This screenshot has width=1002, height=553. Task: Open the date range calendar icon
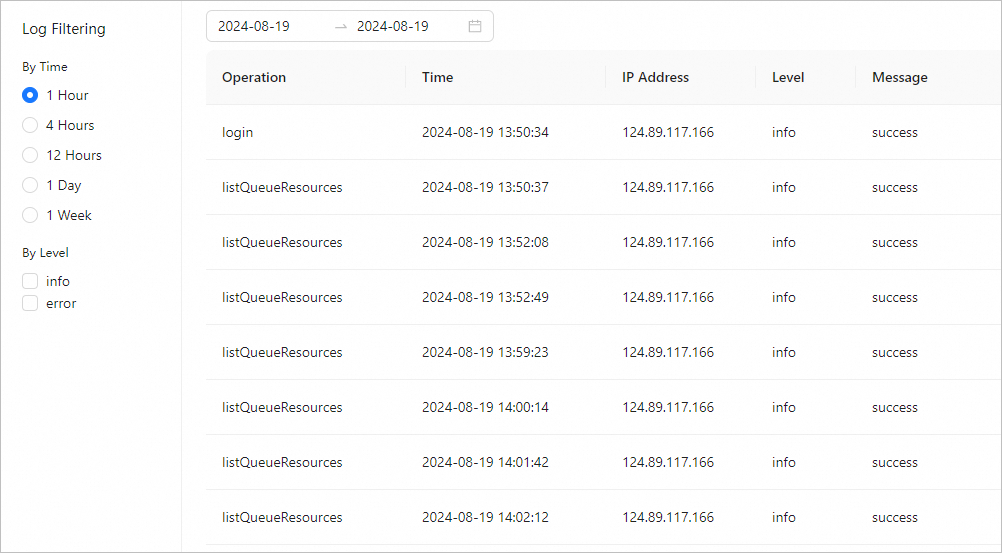[x=475, y=26]
